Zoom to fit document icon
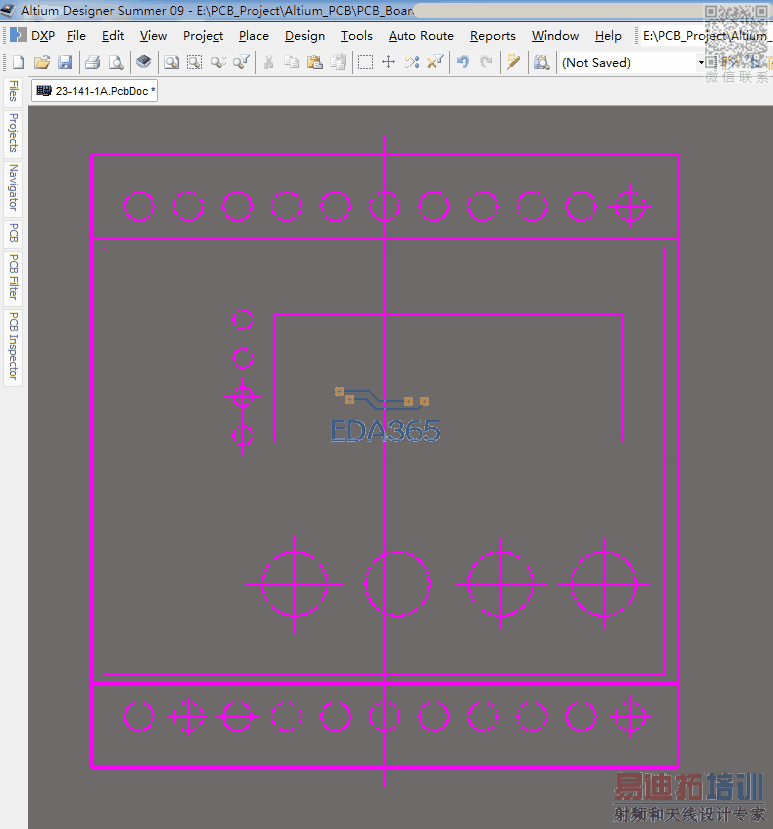Image resolution: width=773 pixels, height=829 pixels. point(171,62)
